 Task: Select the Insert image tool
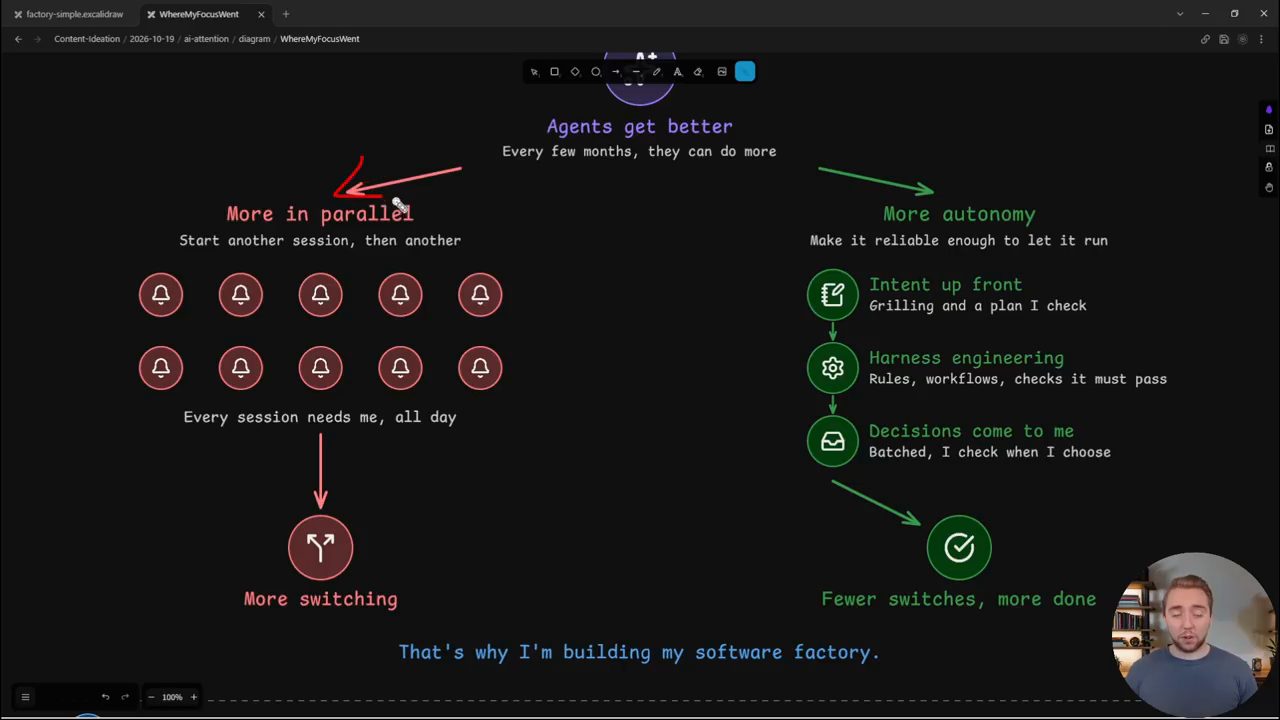722,72
